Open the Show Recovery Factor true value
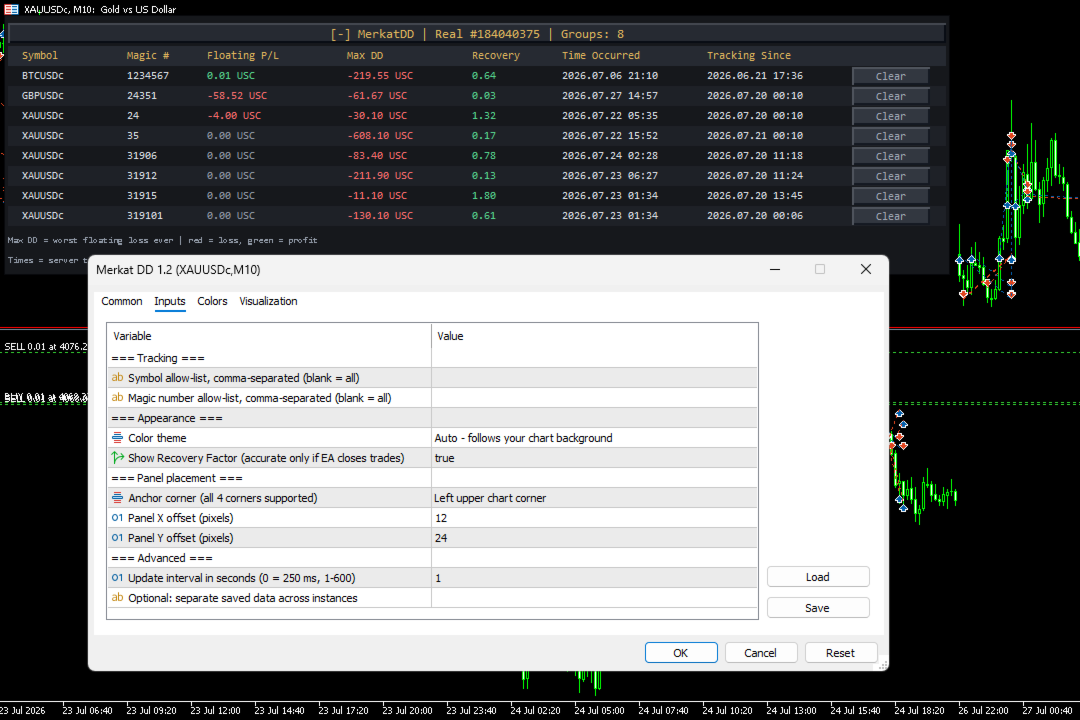 (594, 458)
